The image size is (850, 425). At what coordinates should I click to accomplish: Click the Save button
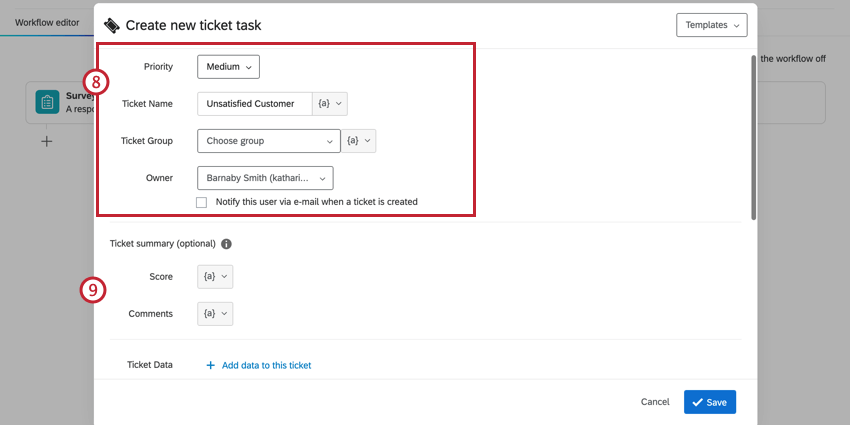tap(710, 402)
